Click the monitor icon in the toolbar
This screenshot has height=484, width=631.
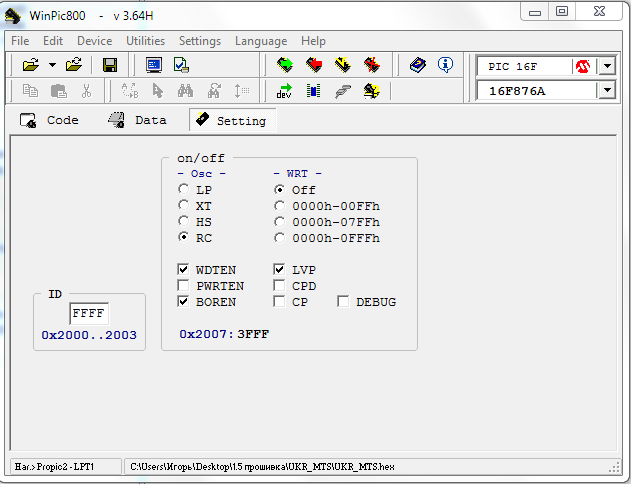154,65
